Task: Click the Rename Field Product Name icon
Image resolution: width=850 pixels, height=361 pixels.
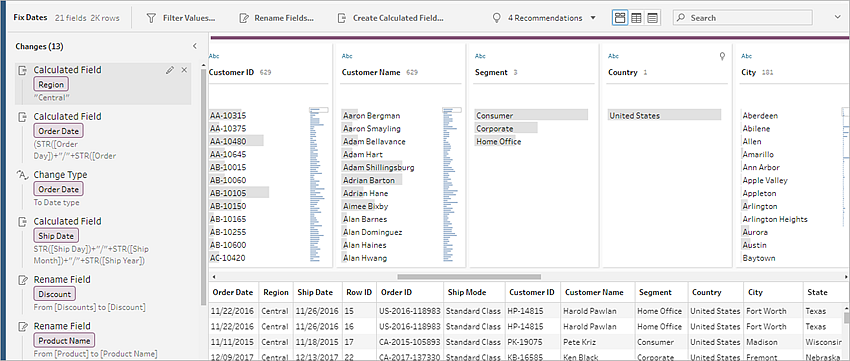Action: tap(23, 326)
